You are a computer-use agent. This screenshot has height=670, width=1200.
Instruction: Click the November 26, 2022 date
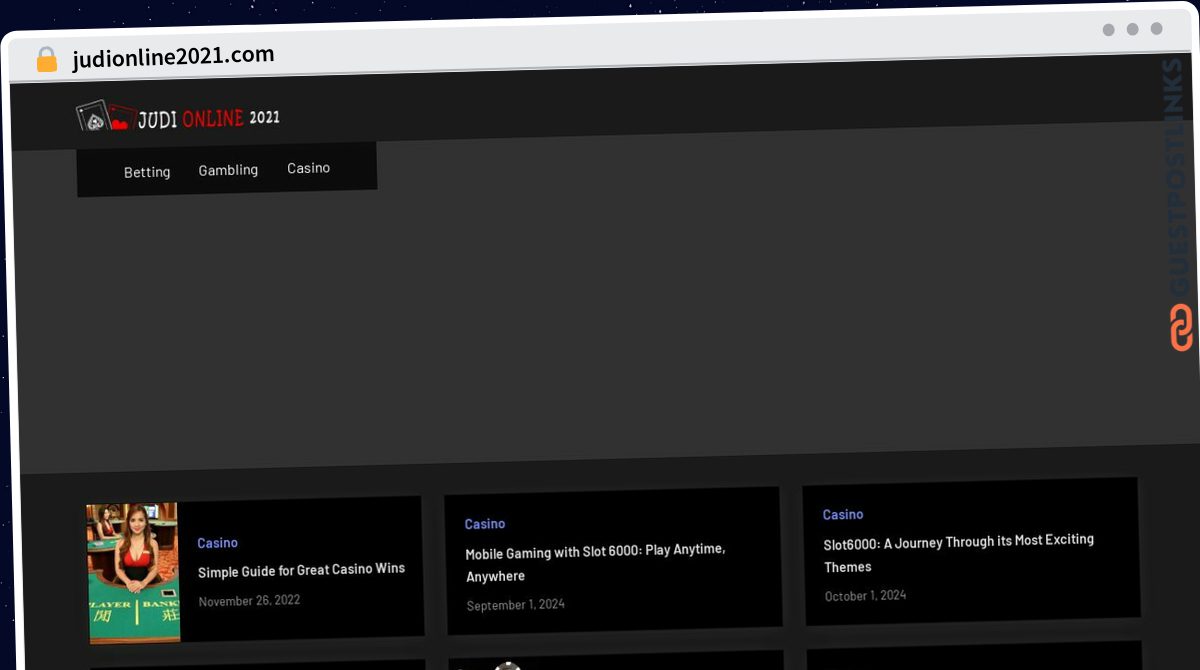click(x=249, y=601)
